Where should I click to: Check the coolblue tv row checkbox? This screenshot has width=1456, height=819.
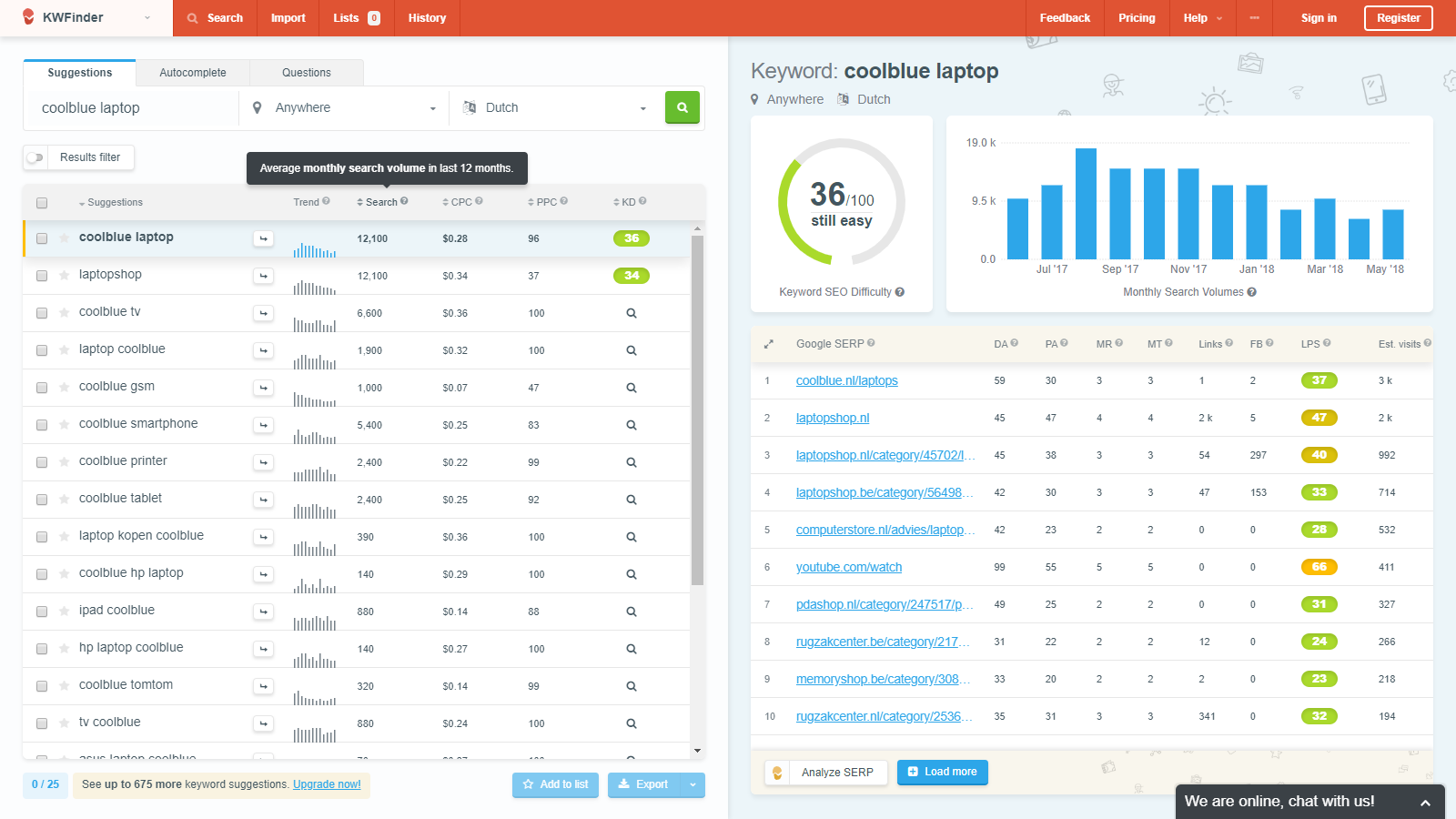[x=42, y=313]
